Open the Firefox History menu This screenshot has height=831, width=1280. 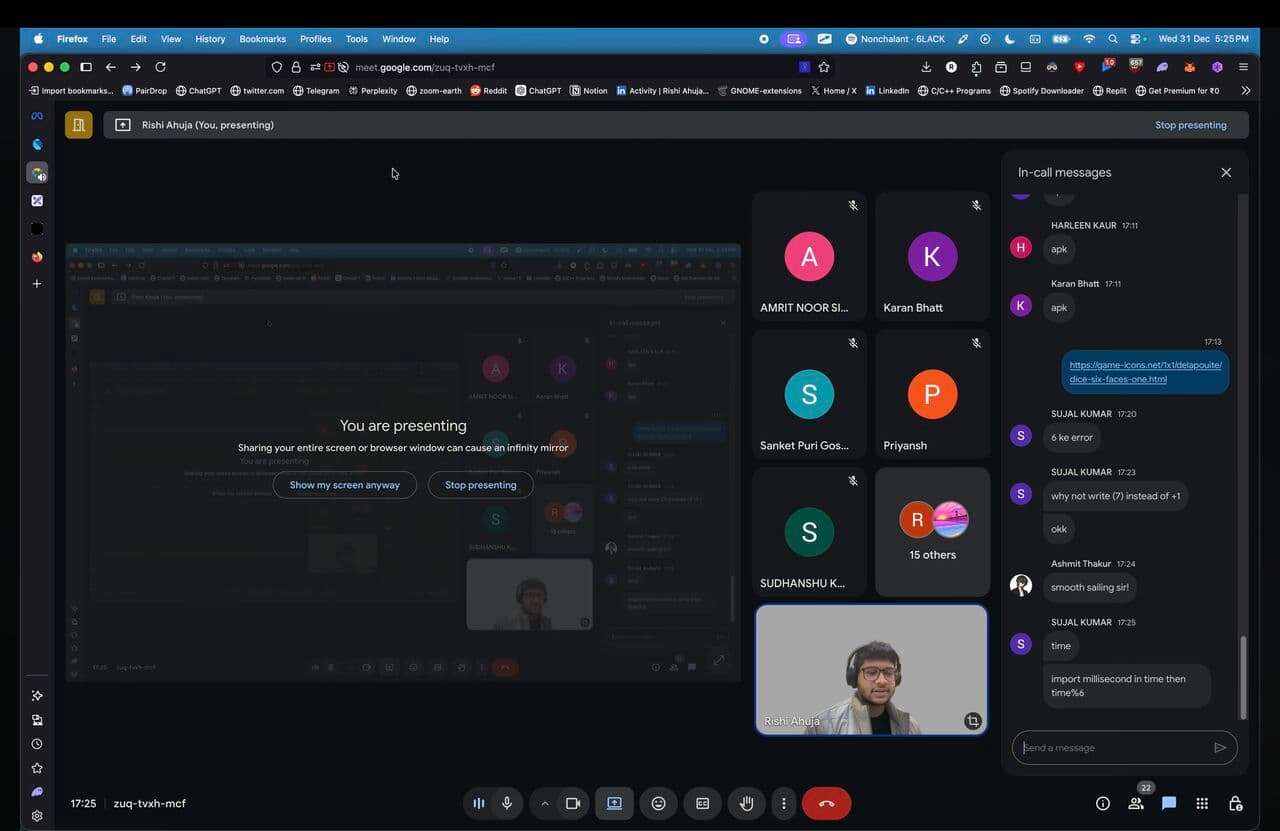[x=210, y=39]
